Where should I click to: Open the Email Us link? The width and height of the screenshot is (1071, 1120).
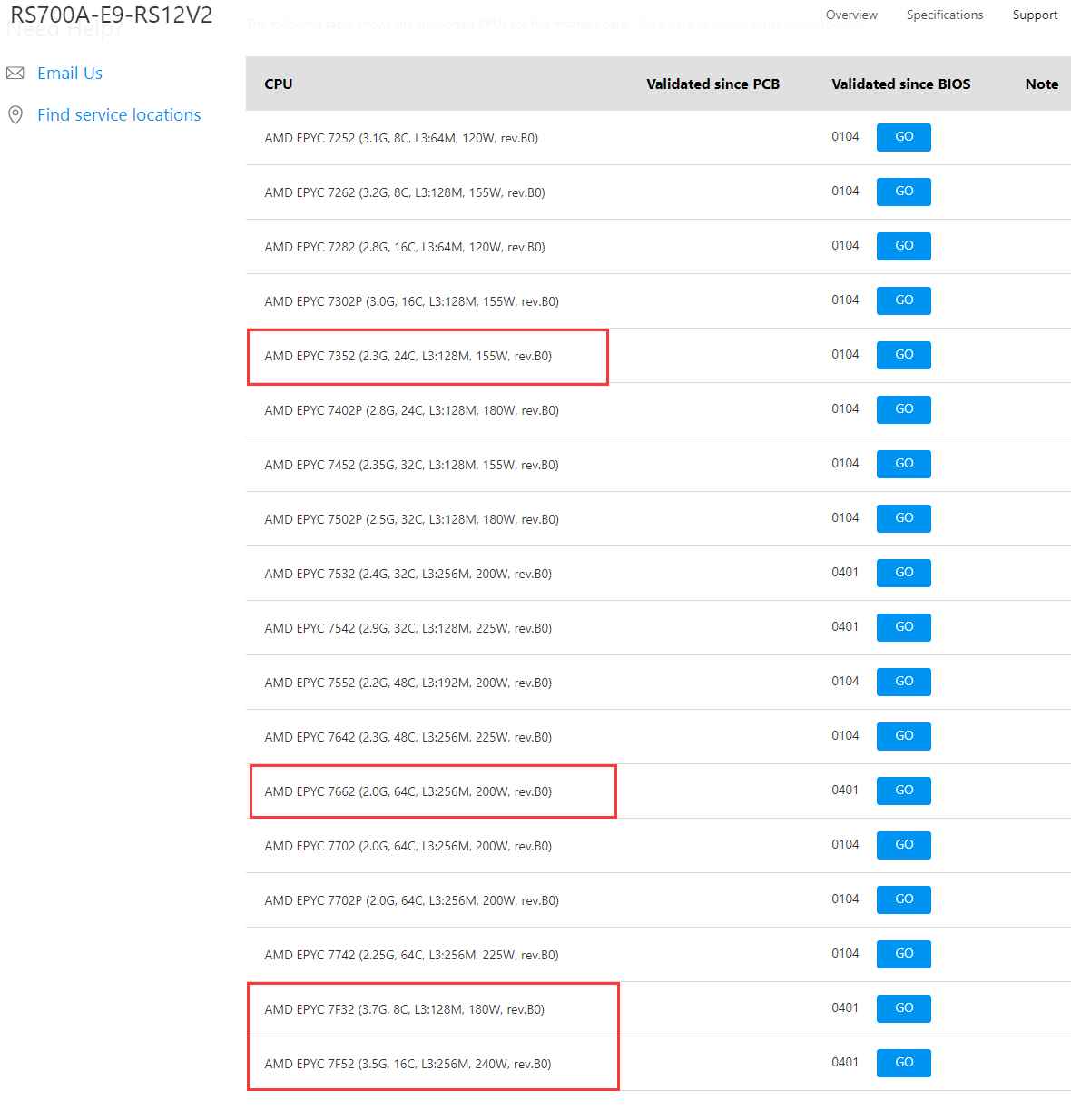click(x=70, y=74)
